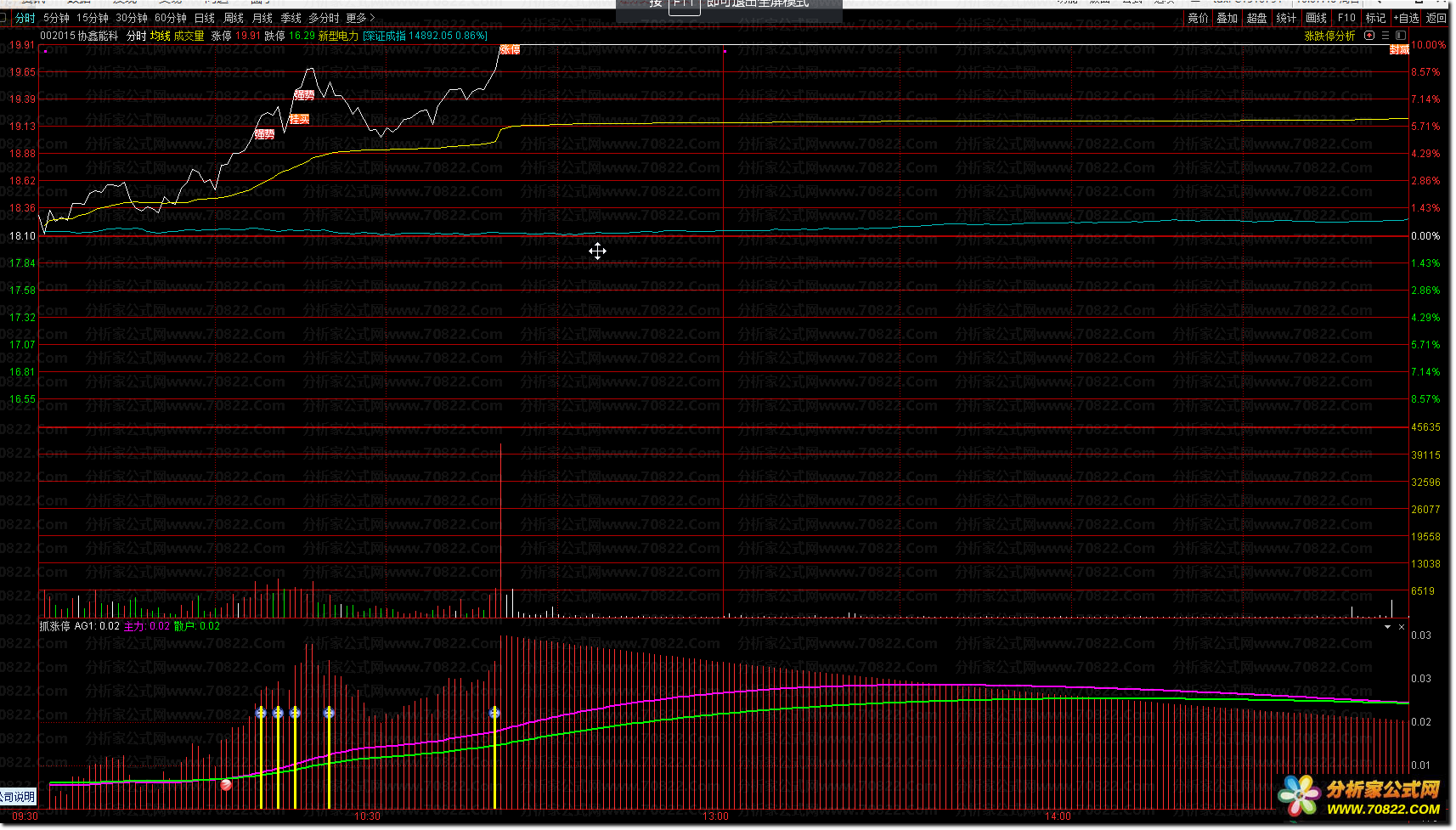The image size is (1456, 830).
Task: Open the 周线 weekly chart
Action: [234, 18]
